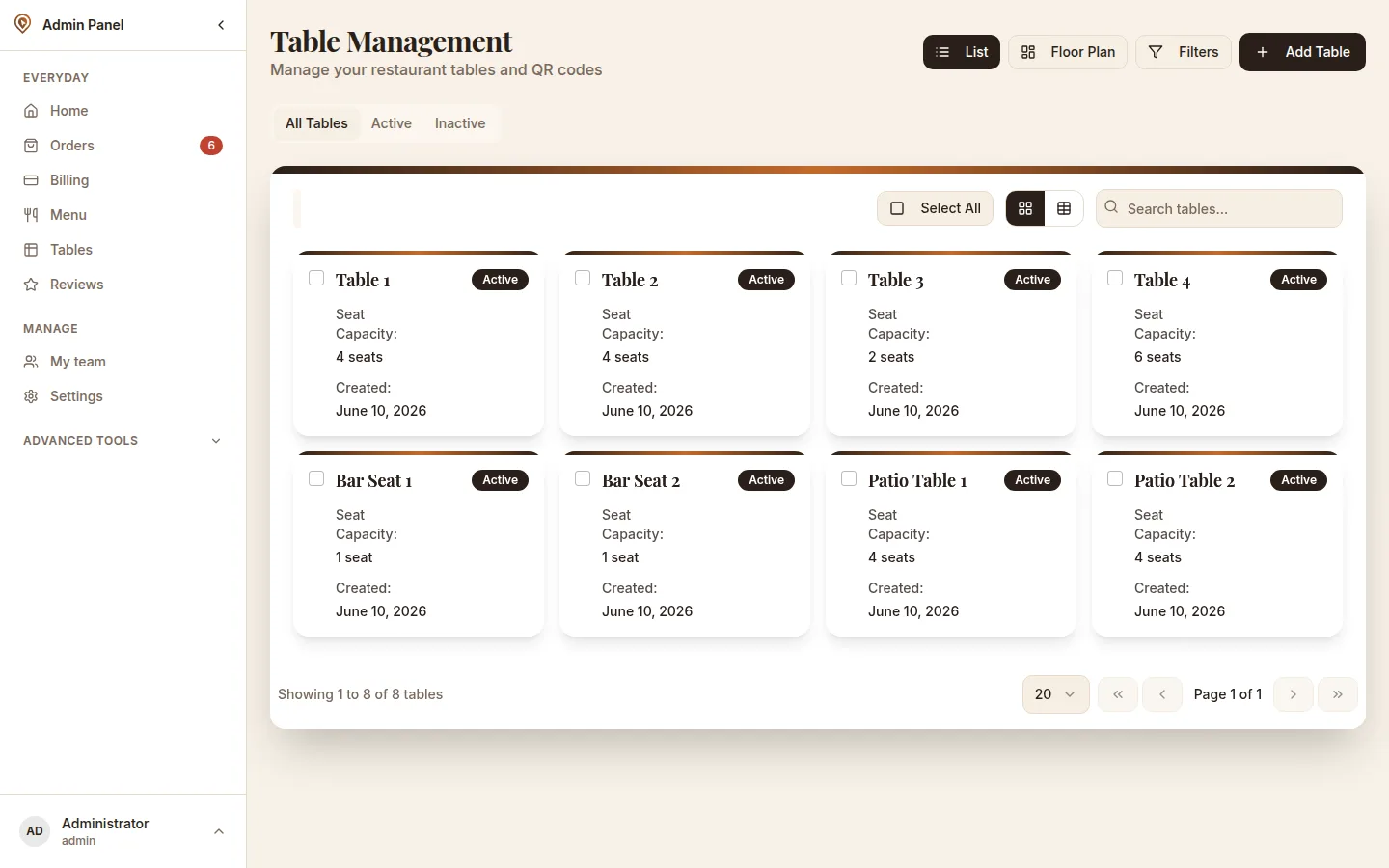This screenshot has height=868, width=1389.
Task: Click the Admin Panel logo icon
Action: (x=22, y=24)
